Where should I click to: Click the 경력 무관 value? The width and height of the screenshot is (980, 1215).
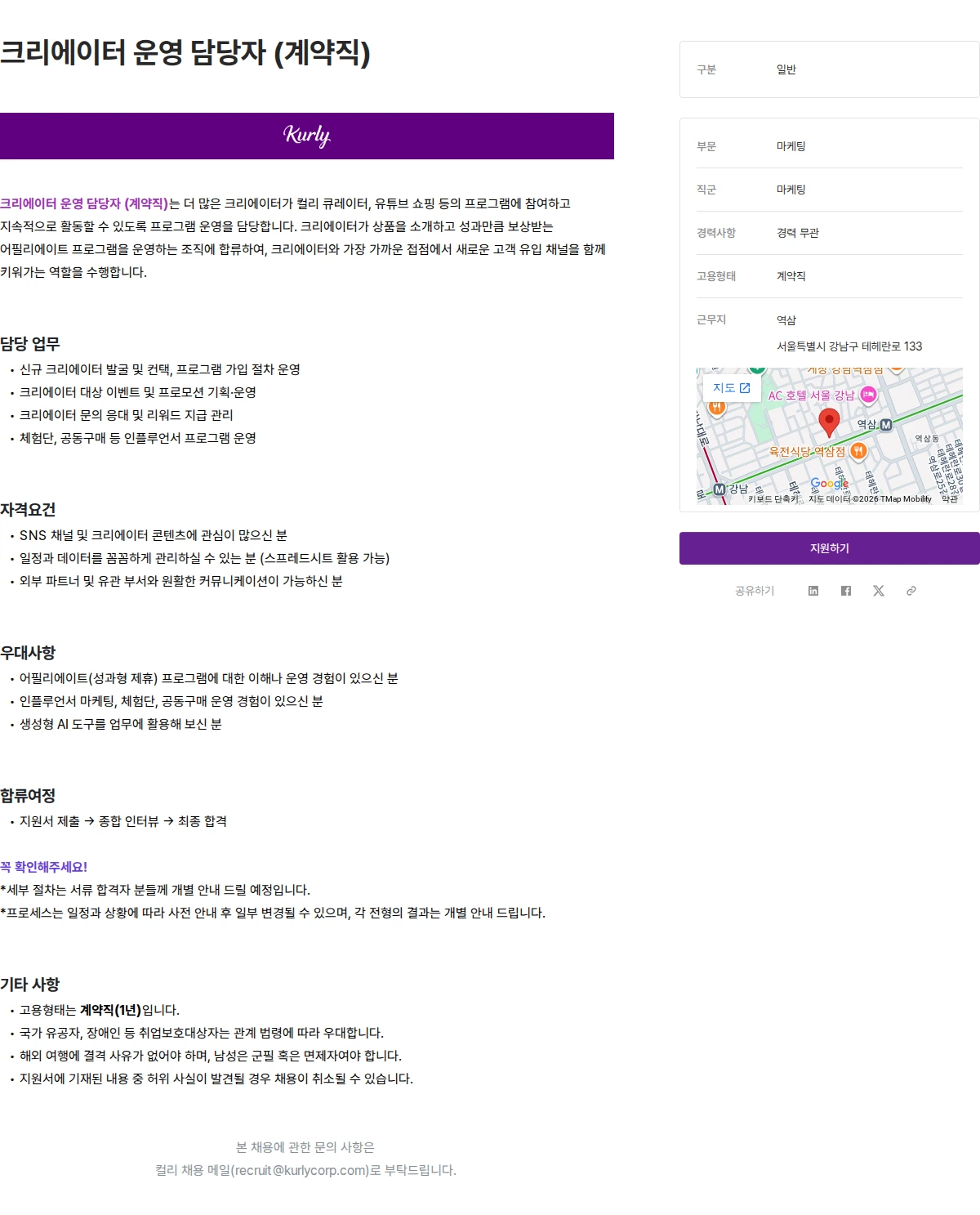pyautogui.click(x=798, y=233)
